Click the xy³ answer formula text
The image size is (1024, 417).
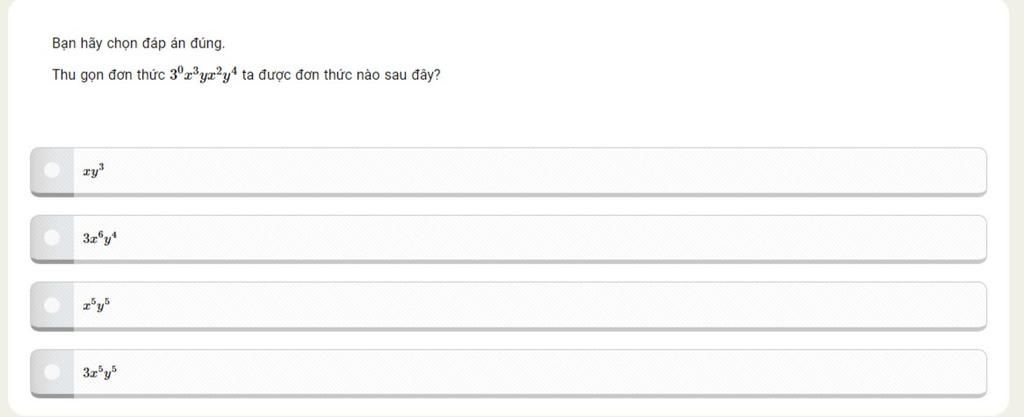93,171
